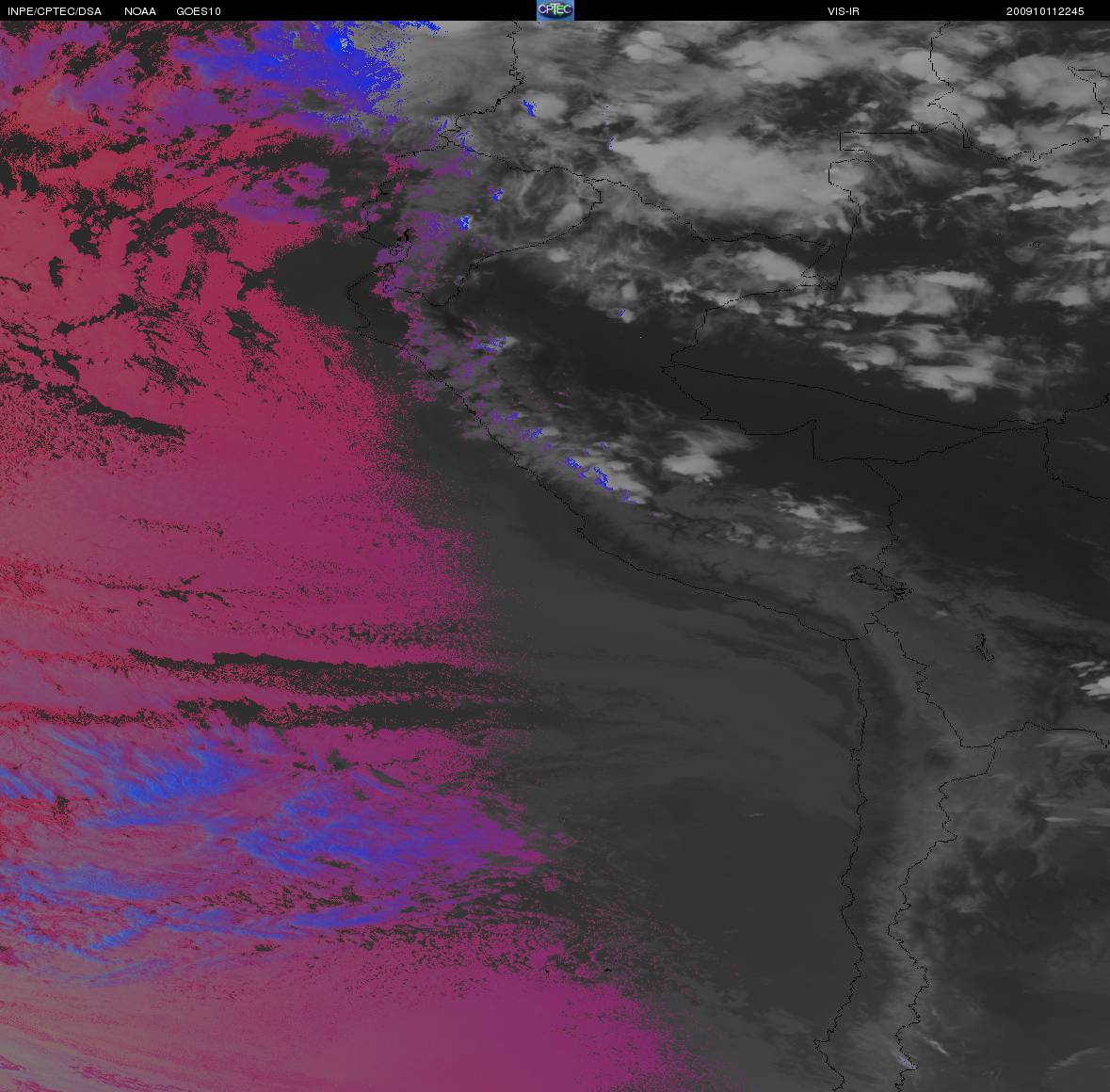Select the VIS-IR channel label

click(843, 11)
